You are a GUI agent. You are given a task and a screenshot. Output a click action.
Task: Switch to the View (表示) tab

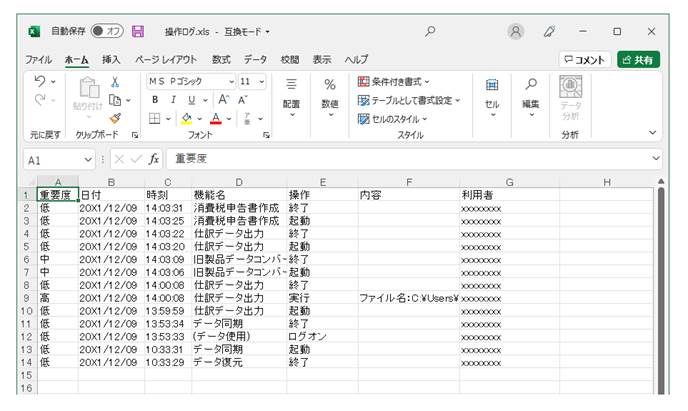[x=322, y=60]
